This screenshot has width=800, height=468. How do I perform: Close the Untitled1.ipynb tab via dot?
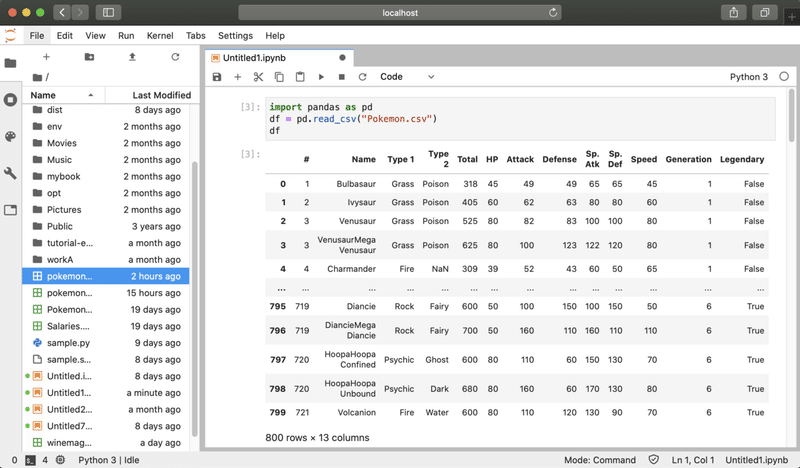click(342, 58)
